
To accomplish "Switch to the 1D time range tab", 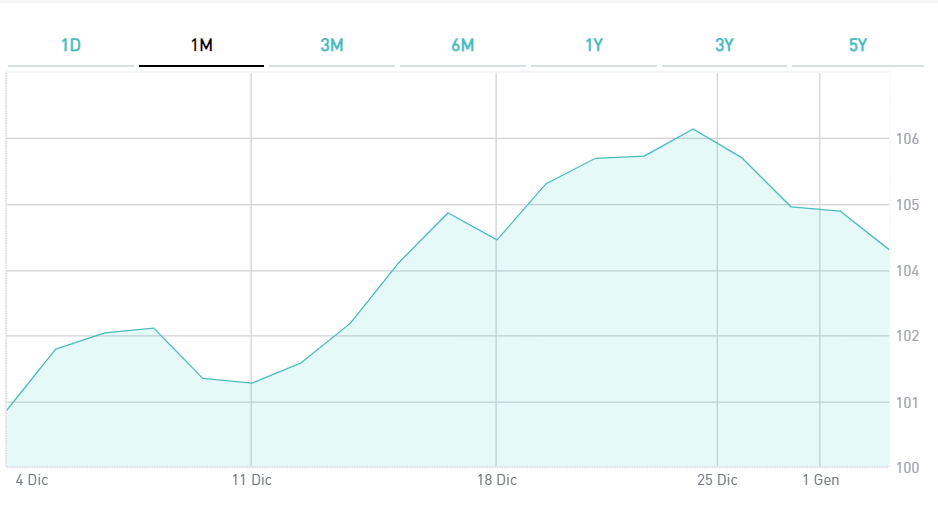I will pos(71,46).
